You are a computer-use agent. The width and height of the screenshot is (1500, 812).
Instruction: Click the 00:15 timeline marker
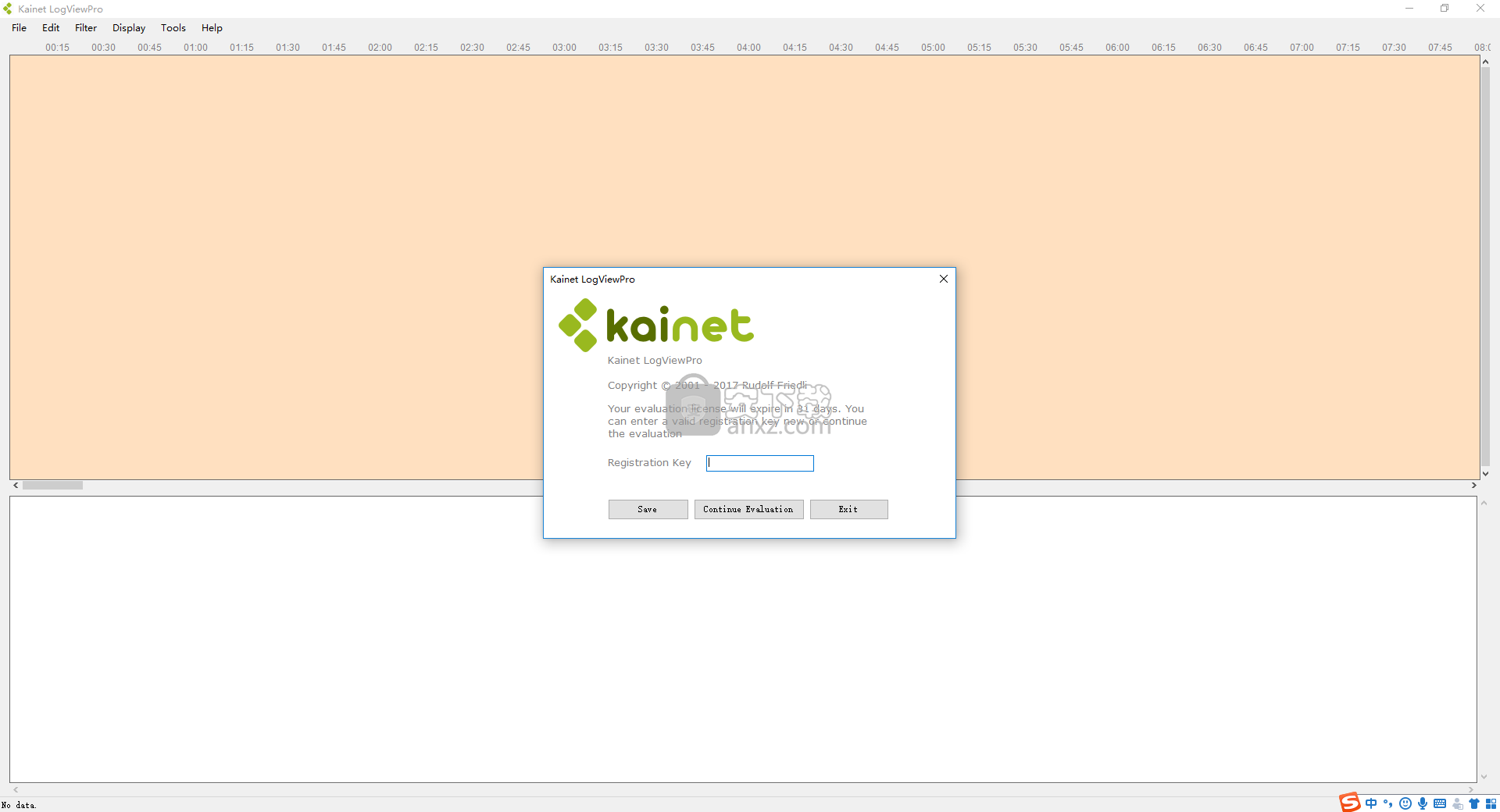[57, 47]
